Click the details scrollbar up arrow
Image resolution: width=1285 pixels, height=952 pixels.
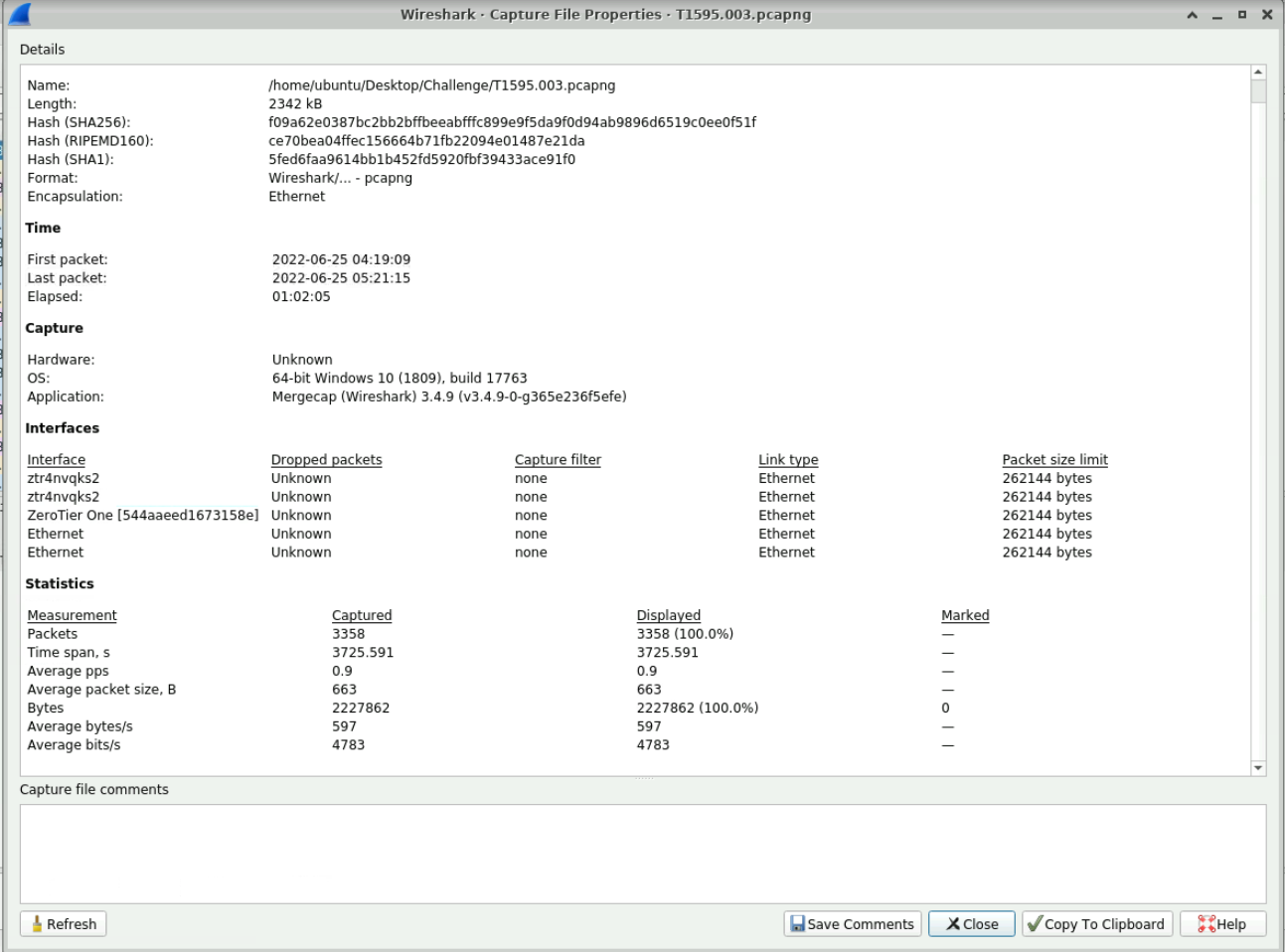1258,73
